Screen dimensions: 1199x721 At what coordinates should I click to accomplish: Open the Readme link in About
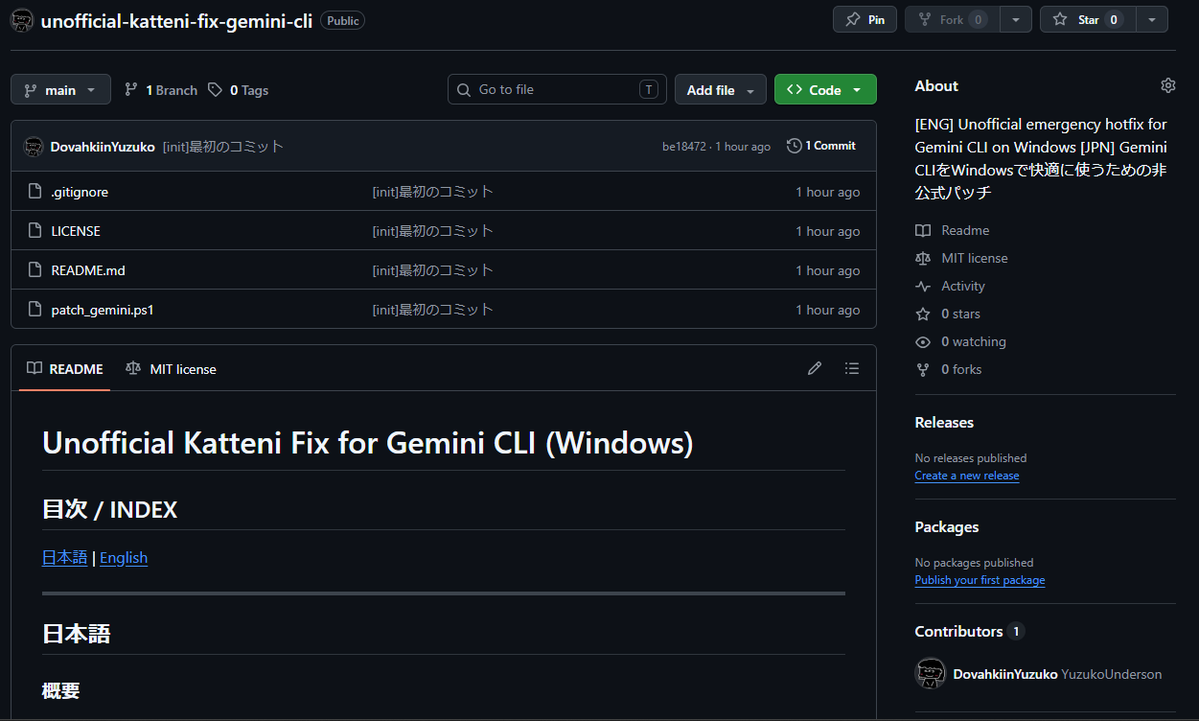pyautogui.click(x=965, y=230)
